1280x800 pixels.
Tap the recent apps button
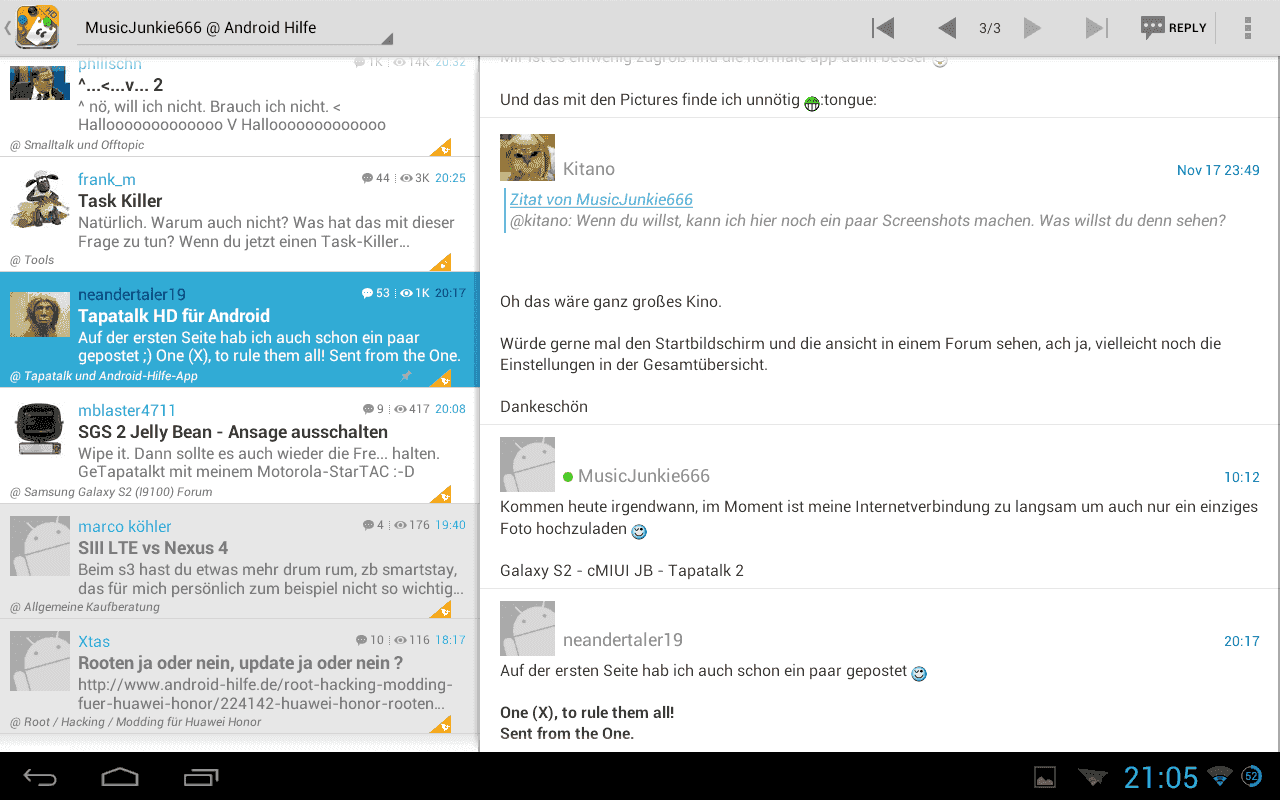[x=201, y=776]
